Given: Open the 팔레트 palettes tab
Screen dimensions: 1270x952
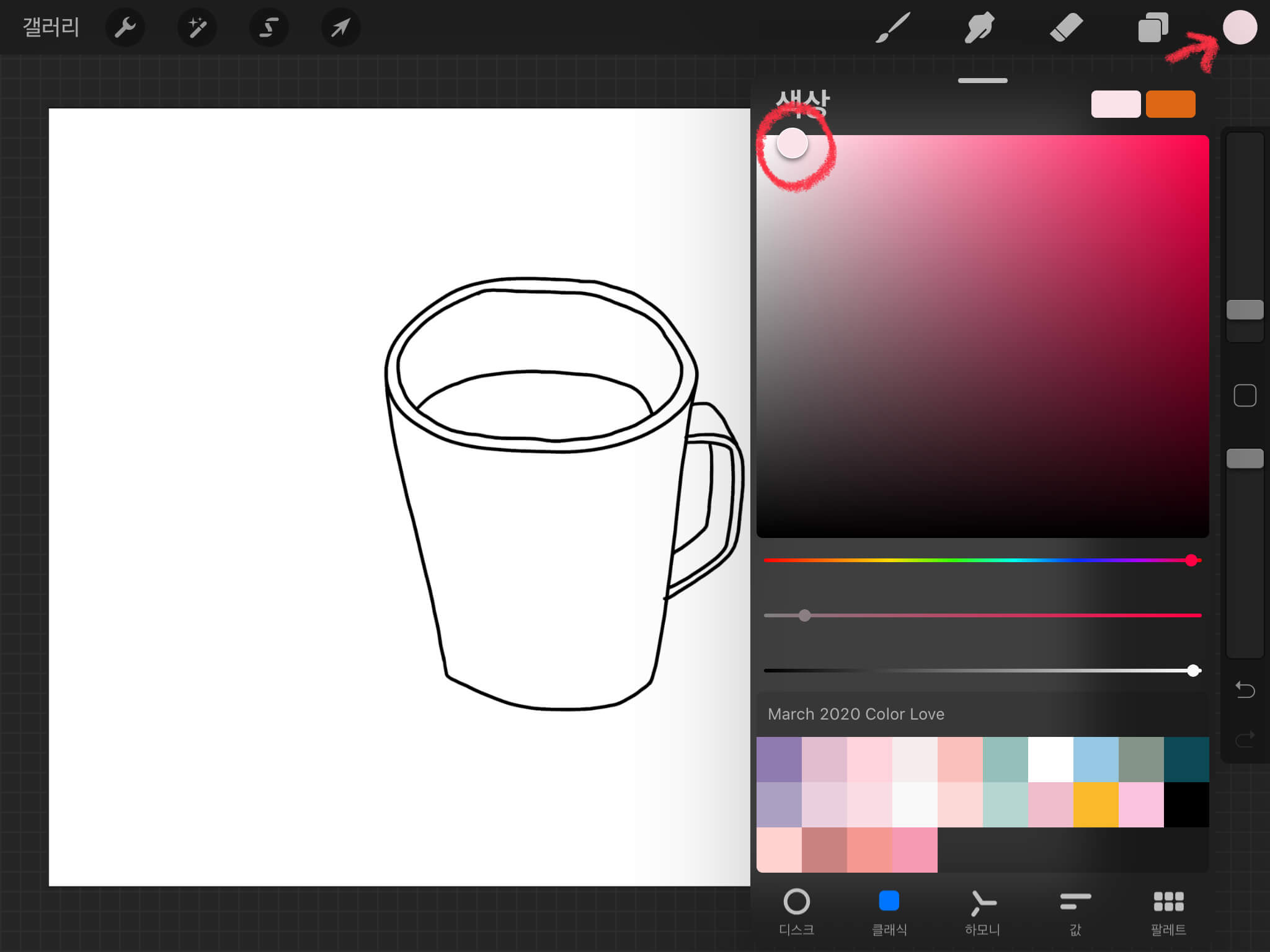Looking at the screenshot, I should click(x=1168, y=911).
